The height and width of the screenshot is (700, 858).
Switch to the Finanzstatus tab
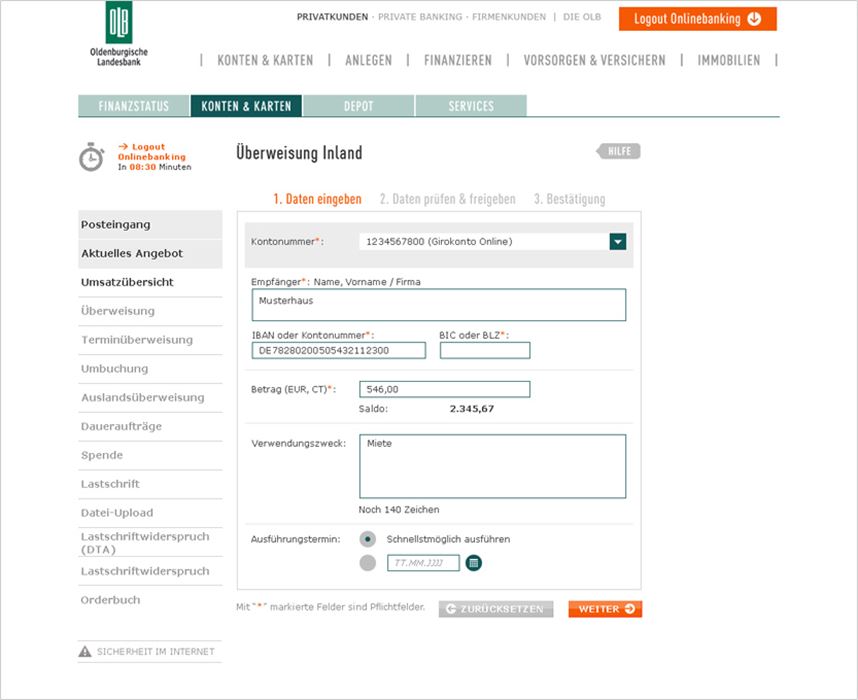[134, 106]
